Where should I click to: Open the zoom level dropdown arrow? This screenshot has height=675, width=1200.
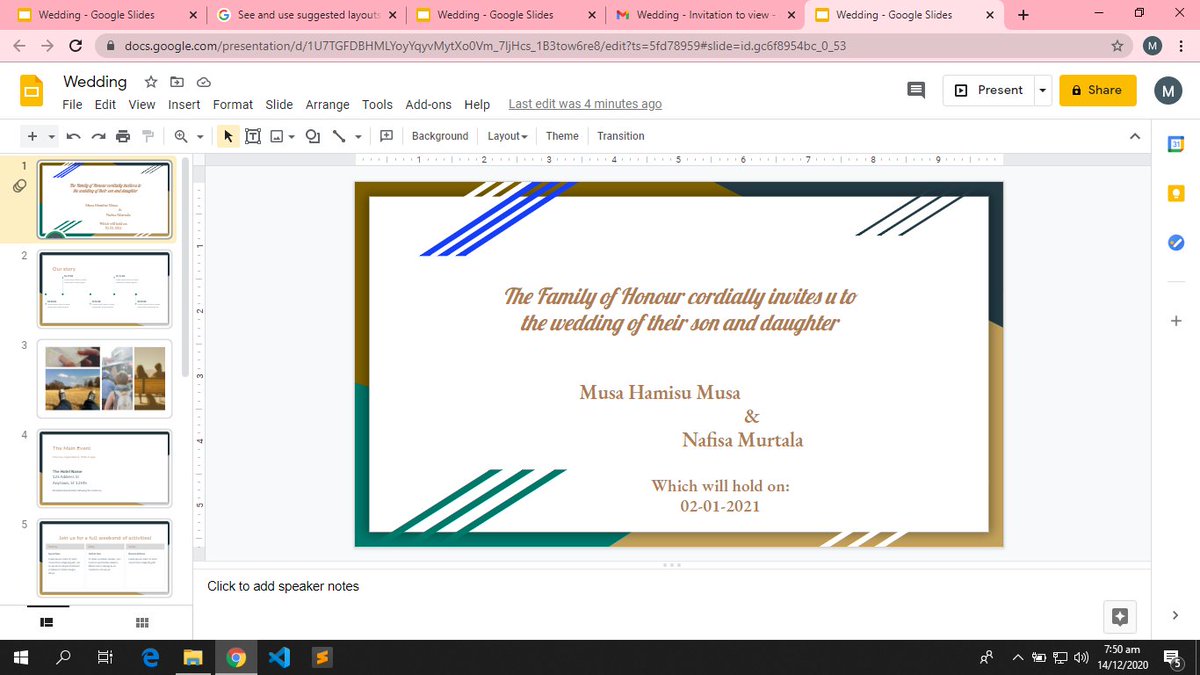pos(200,136)
